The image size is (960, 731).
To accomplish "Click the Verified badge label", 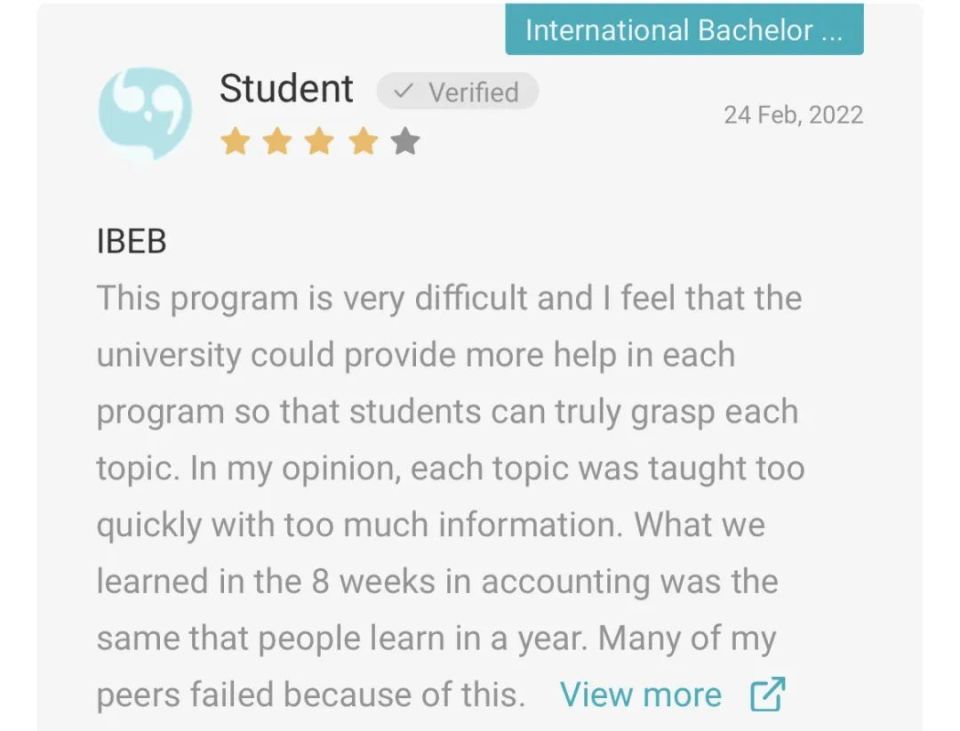I will 473,92.
